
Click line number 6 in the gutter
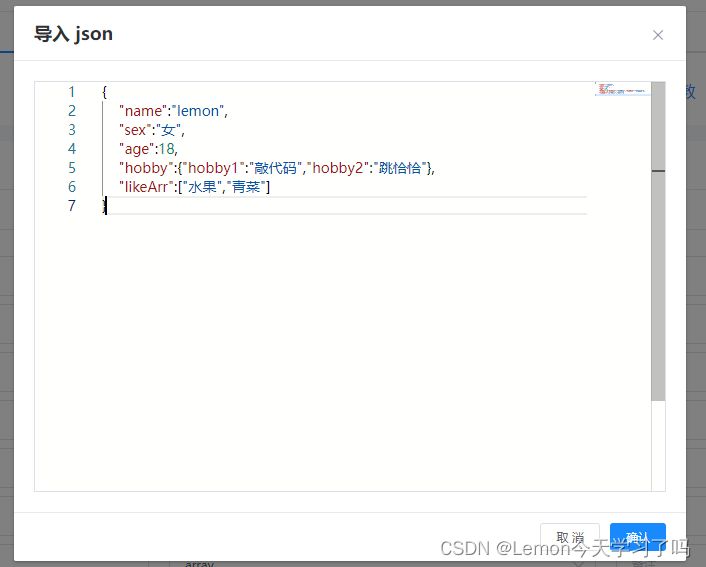[x=72, y=187]
